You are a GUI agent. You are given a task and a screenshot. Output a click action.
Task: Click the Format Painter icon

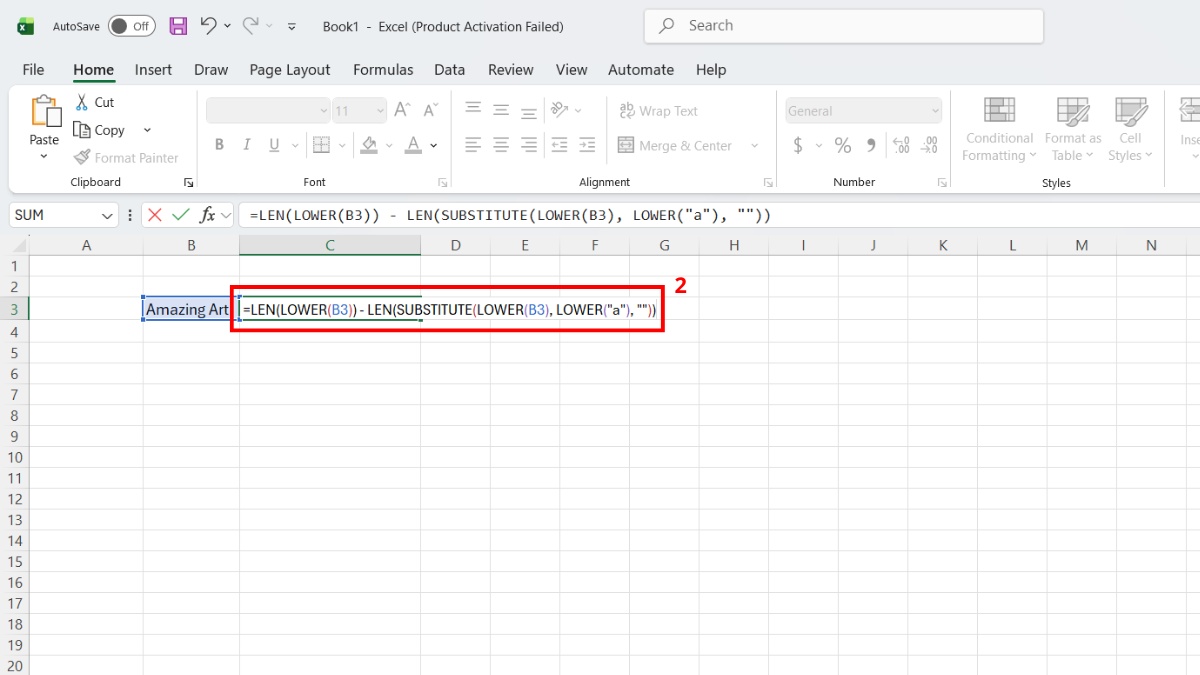coord(84,157)
